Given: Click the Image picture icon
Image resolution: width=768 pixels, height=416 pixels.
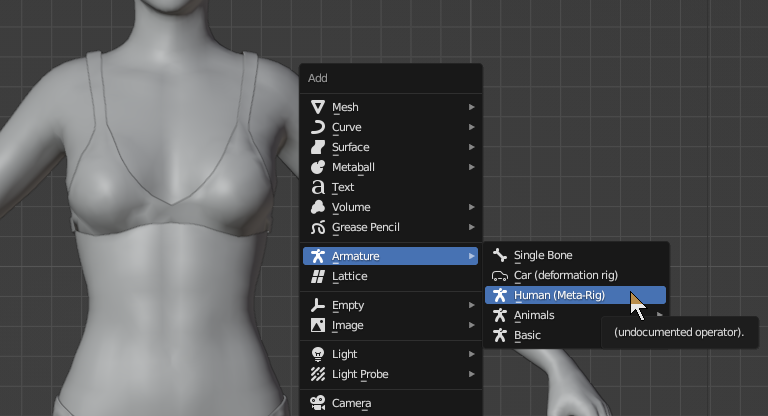Looking at the screenshot, I should (x=318, y=325).
